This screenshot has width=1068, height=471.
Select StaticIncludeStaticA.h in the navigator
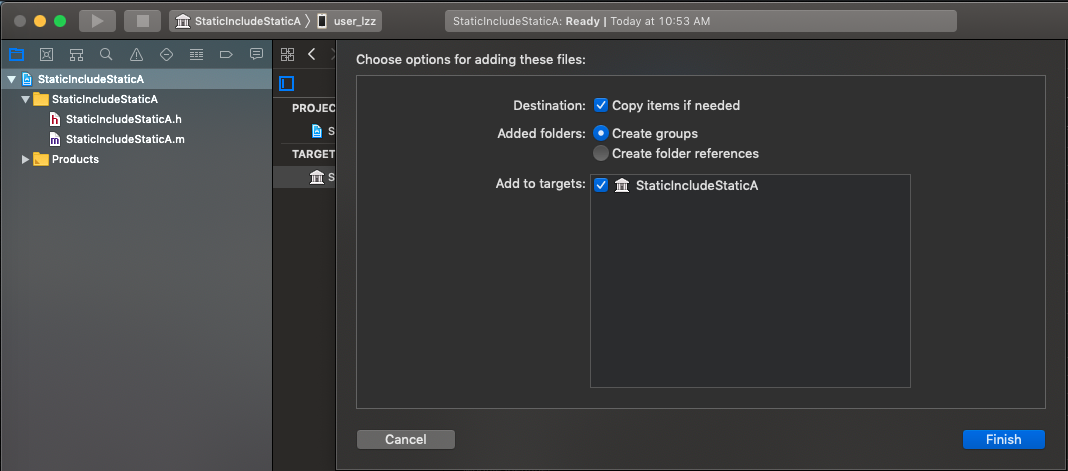click(124, 120)
